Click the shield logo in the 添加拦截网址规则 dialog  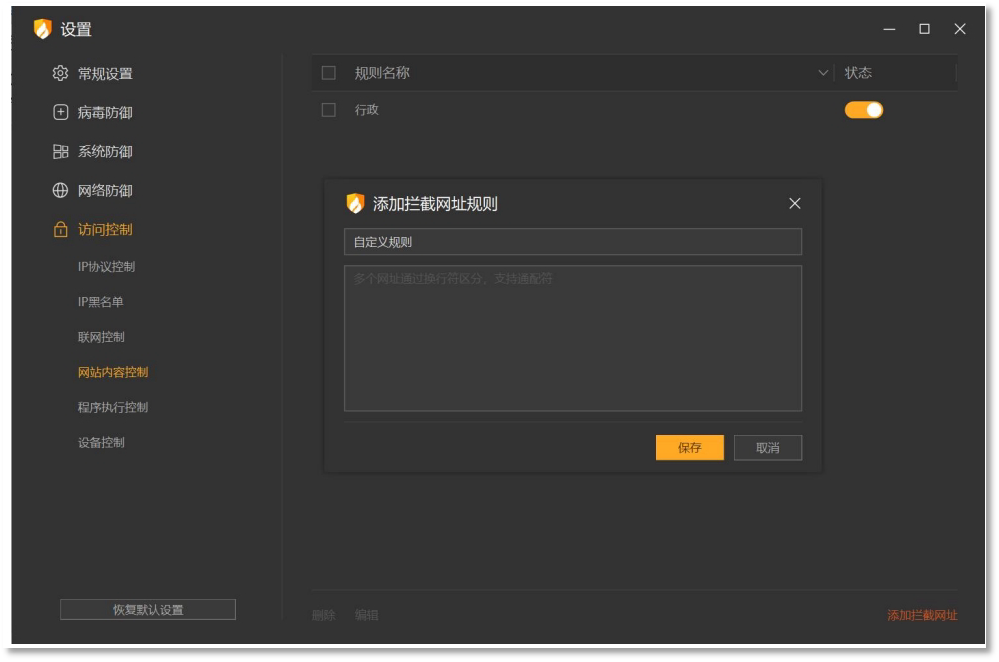[x=355, y=203]
